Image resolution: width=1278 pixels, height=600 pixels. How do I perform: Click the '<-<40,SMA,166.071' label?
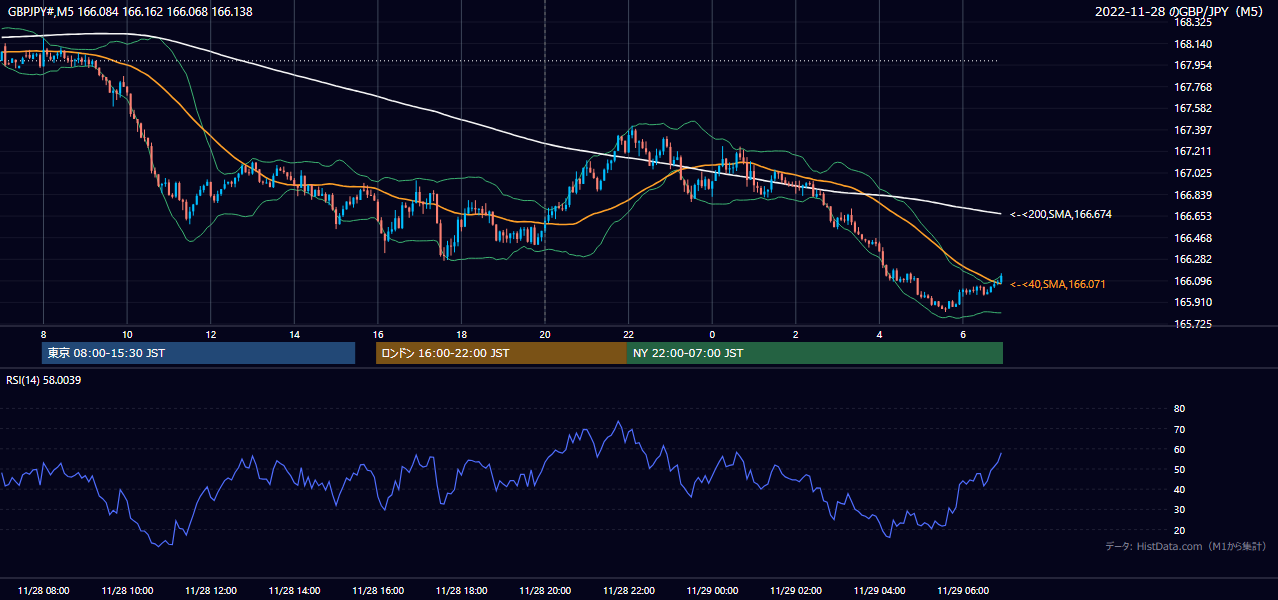click(1058, 285)
